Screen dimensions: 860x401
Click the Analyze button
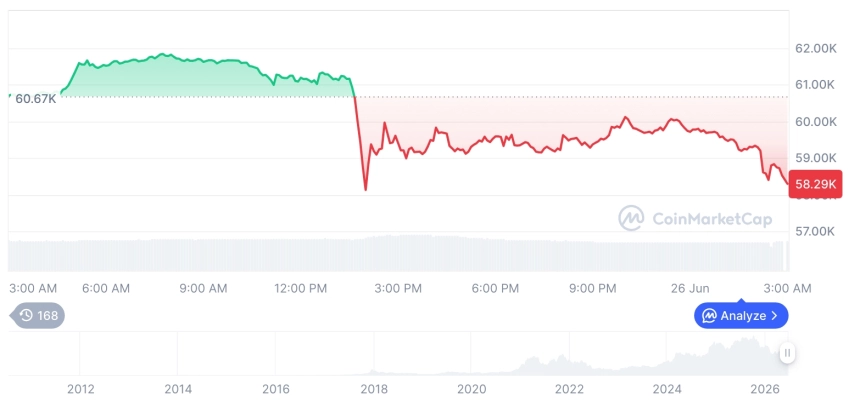pyautogui.click(x=741, y=315)
